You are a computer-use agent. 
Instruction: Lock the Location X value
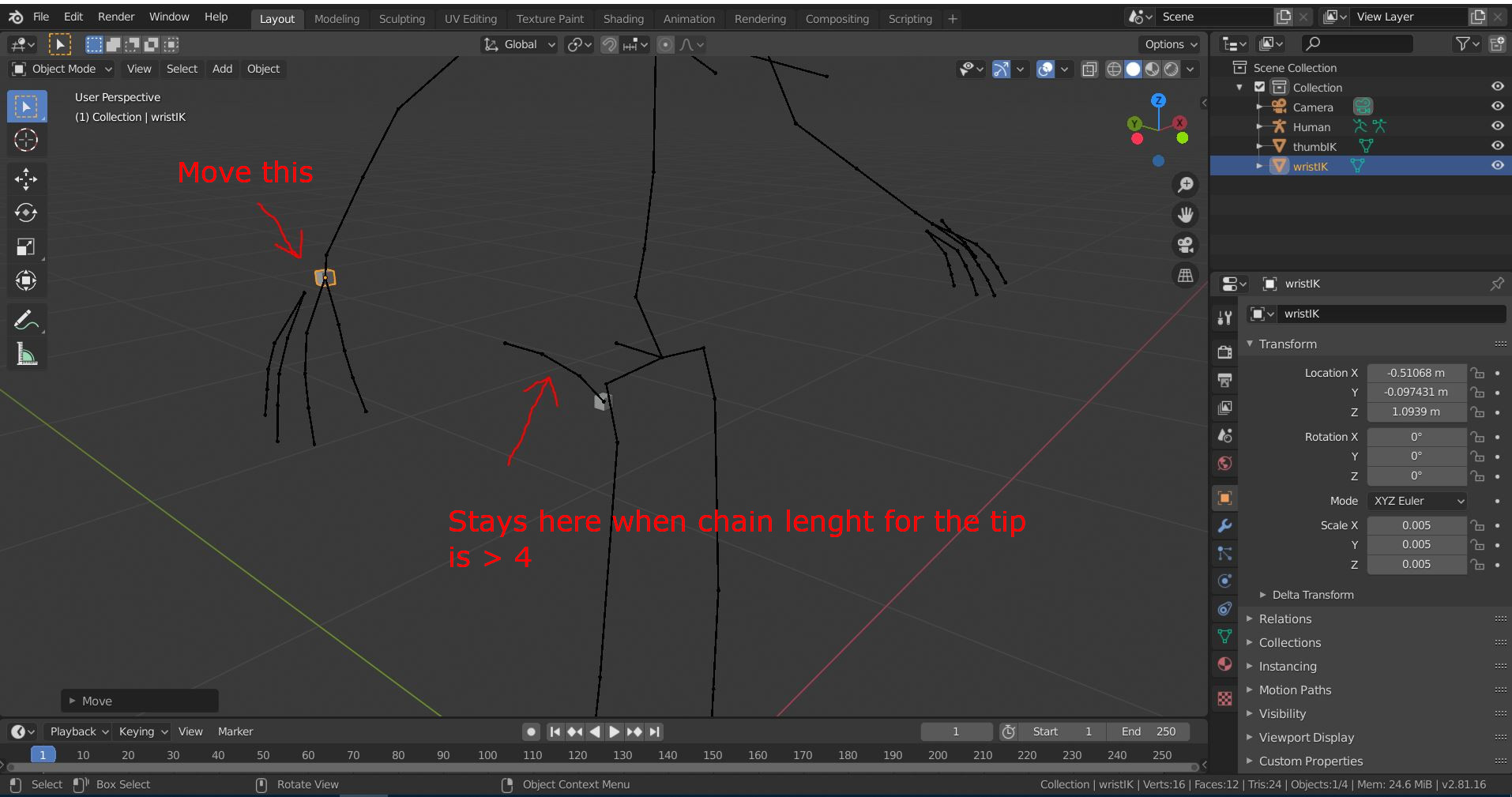click(x=1477, y=372)
